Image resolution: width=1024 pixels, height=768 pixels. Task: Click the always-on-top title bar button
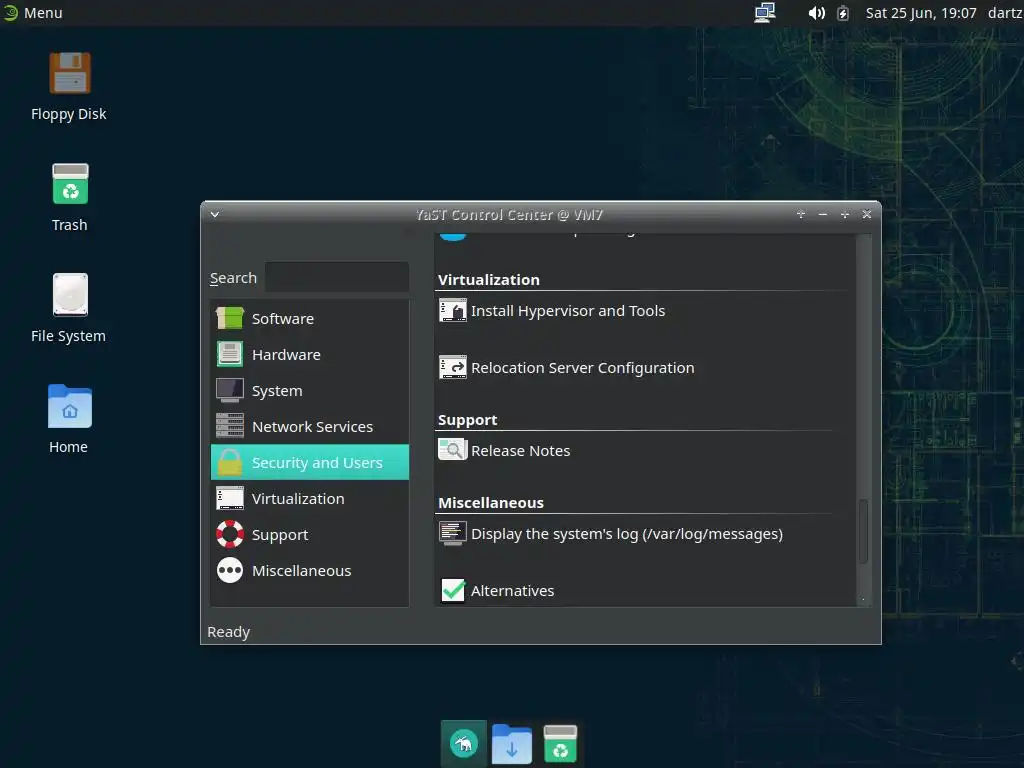coord(801,214)
